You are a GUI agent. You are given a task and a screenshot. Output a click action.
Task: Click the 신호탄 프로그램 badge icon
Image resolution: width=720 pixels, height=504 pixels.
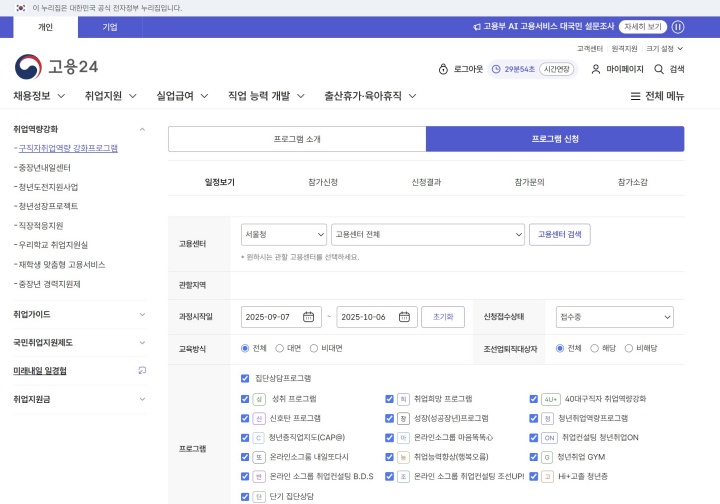point(259,418)
